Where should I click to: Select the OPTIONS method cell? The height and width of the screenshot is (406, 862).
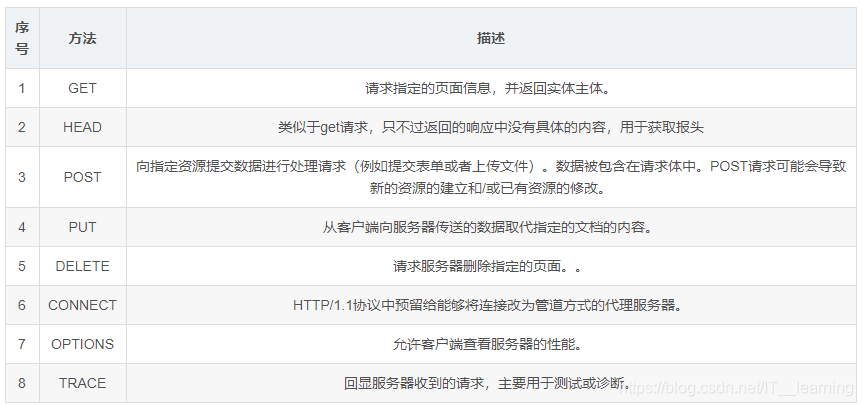pos(82,344)
